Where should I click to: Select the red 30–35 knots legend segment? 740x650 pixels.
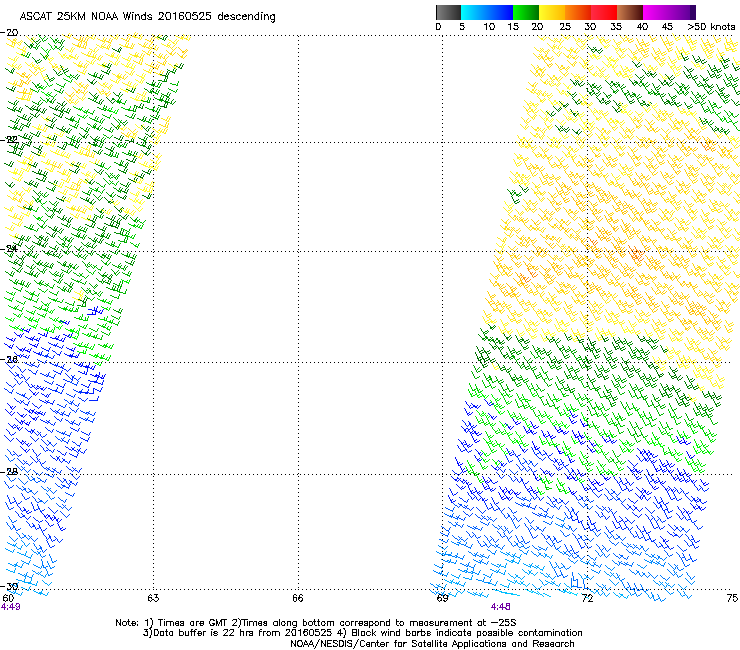point(604,12)
